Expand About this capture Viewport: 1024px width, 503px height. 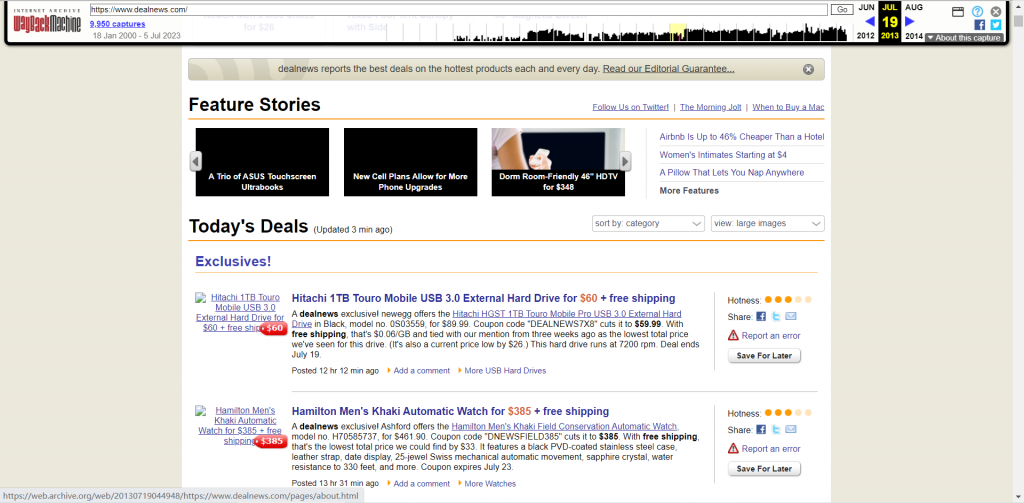tap(964, 38)
